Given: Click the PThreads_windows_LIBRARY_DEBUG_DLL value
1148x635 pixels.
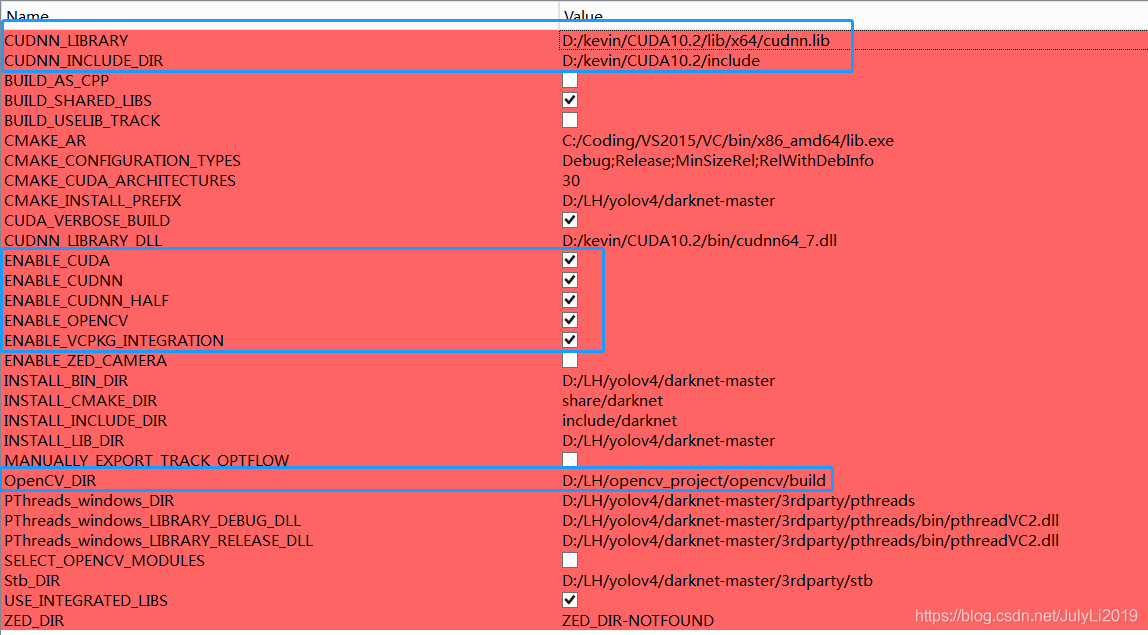Looking at the screenshot, I should click(810, 521).
